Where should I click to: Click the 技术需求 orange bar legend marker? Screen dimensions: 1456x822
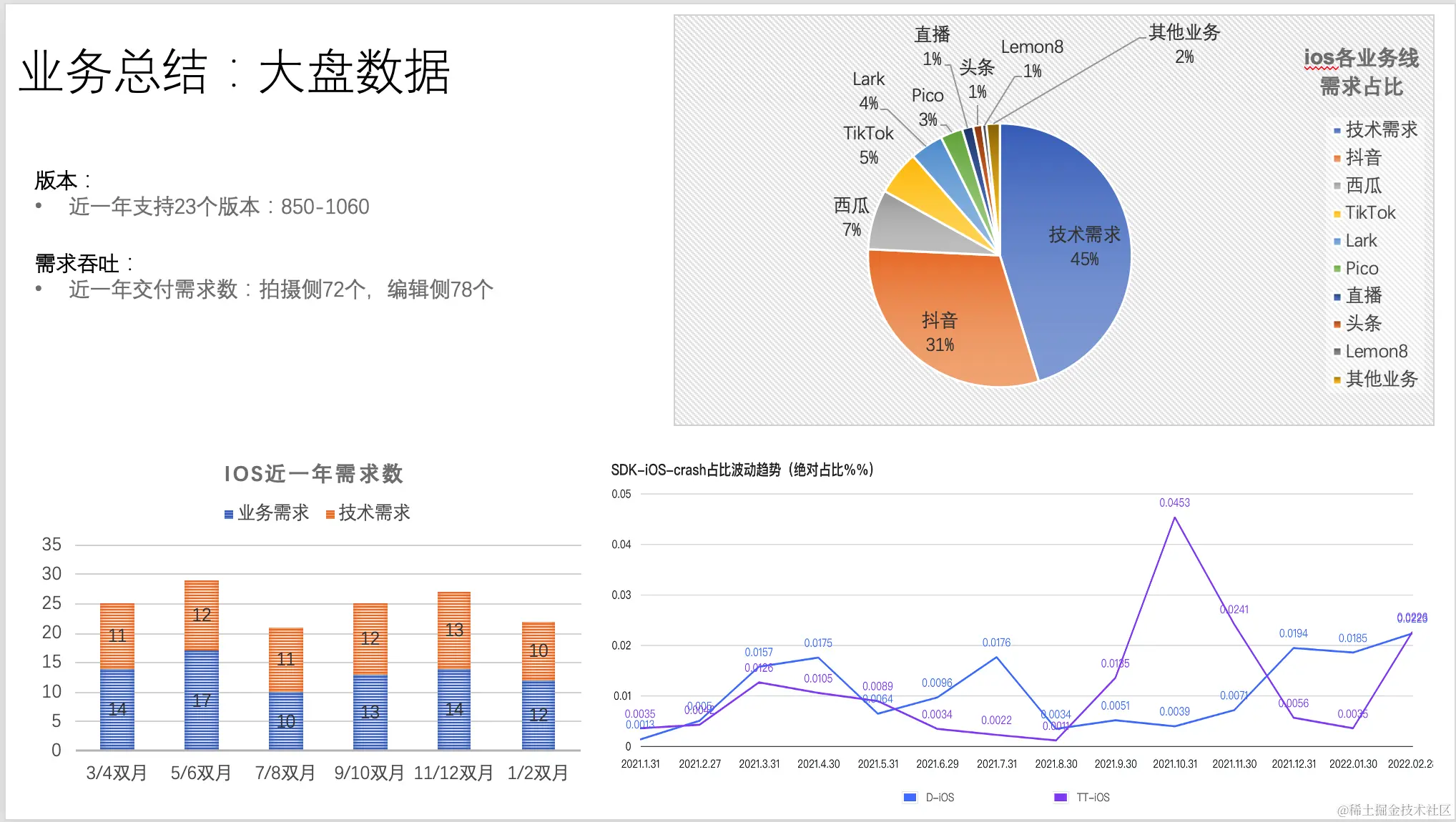(330, 514)
